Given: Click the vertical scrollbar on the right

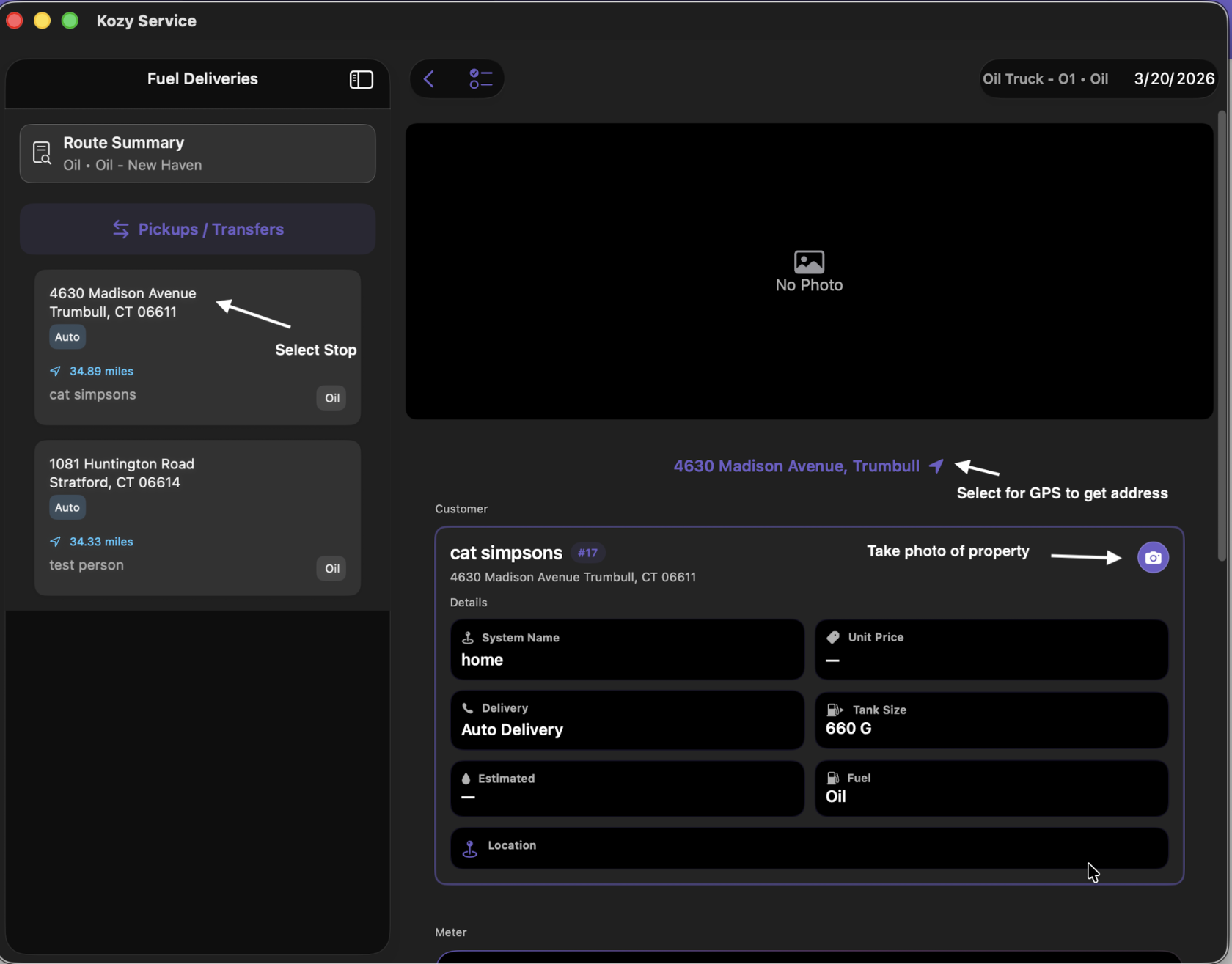Looking at the screenshot, I should coord(1221,337).
